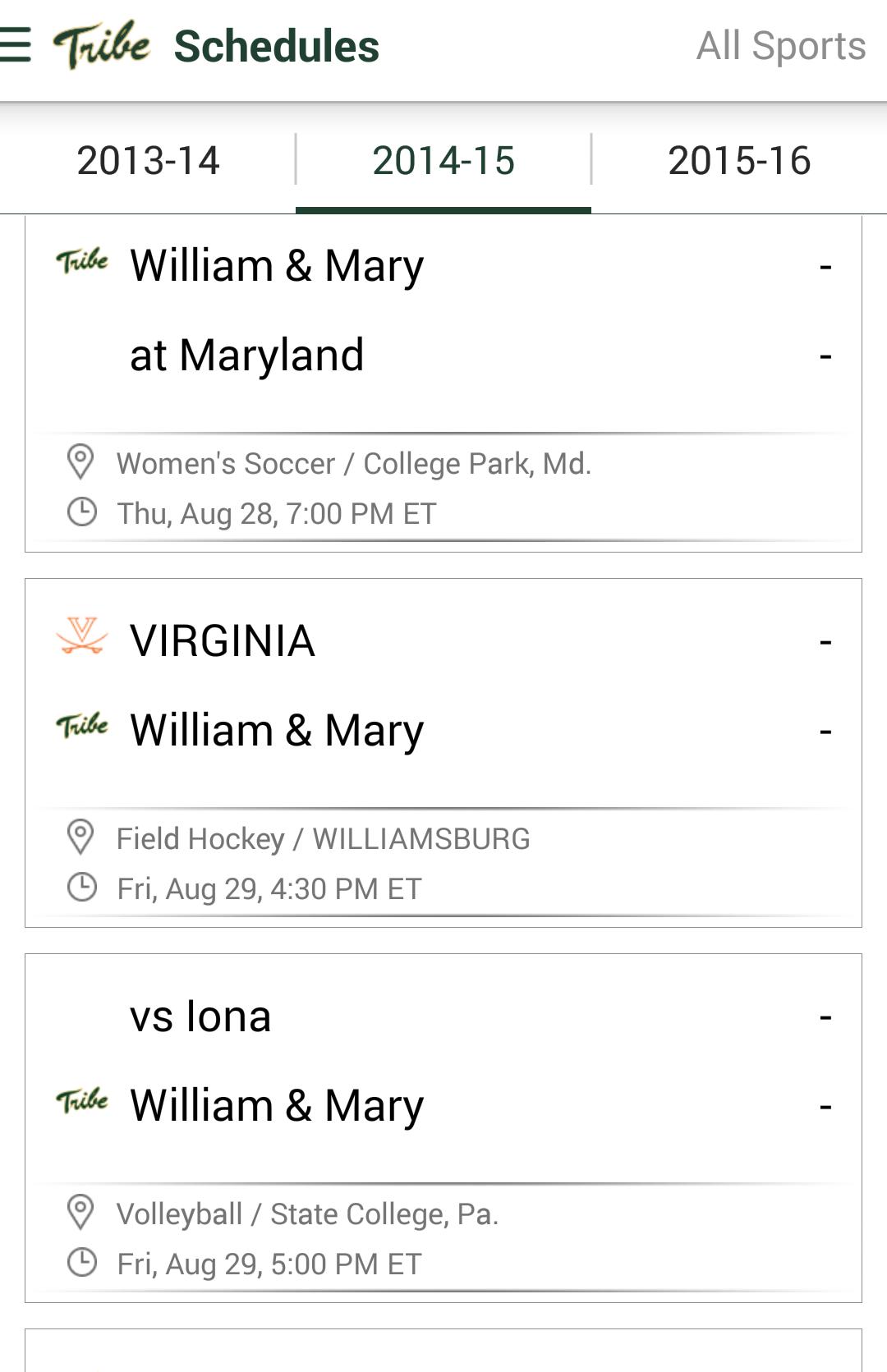Tap Tribe logo in Maryland game card
This screenshot has width=887, height=1372.
(82, 262)
